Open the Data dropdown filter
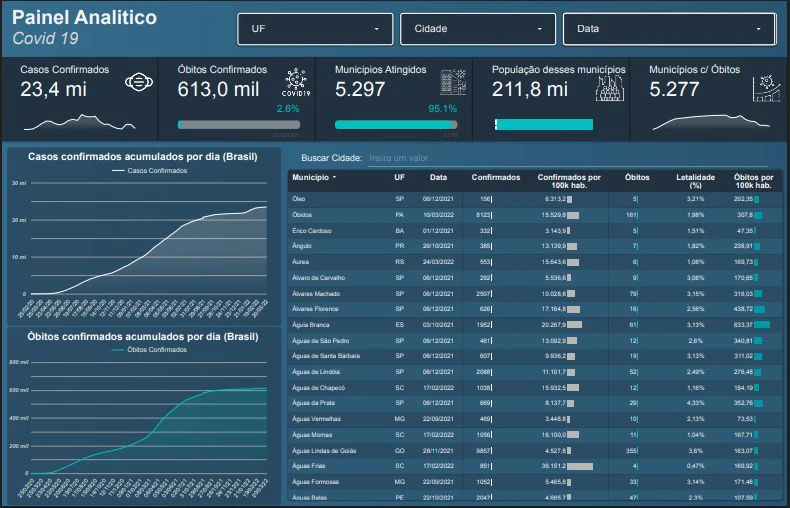Screen dimensions: 790x508 pyautogui.click(x=669, y=29)
